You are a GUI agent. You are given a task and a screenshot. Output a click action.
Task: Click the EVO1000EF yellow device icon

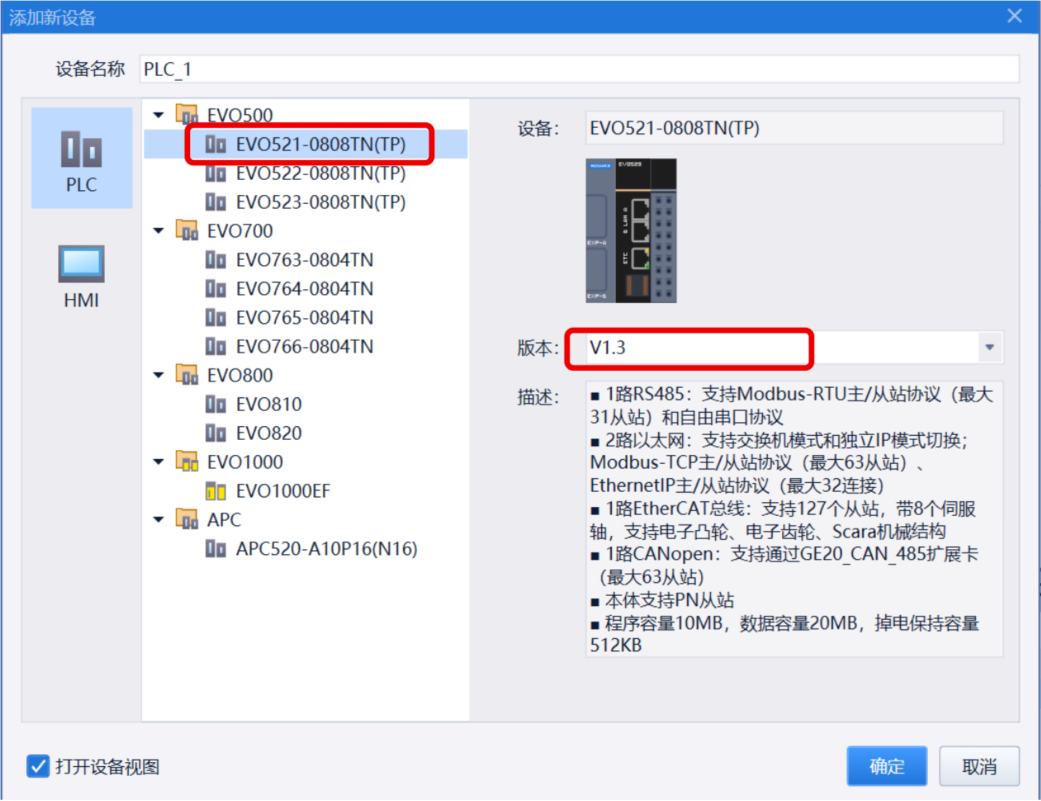tap(215, 491)
